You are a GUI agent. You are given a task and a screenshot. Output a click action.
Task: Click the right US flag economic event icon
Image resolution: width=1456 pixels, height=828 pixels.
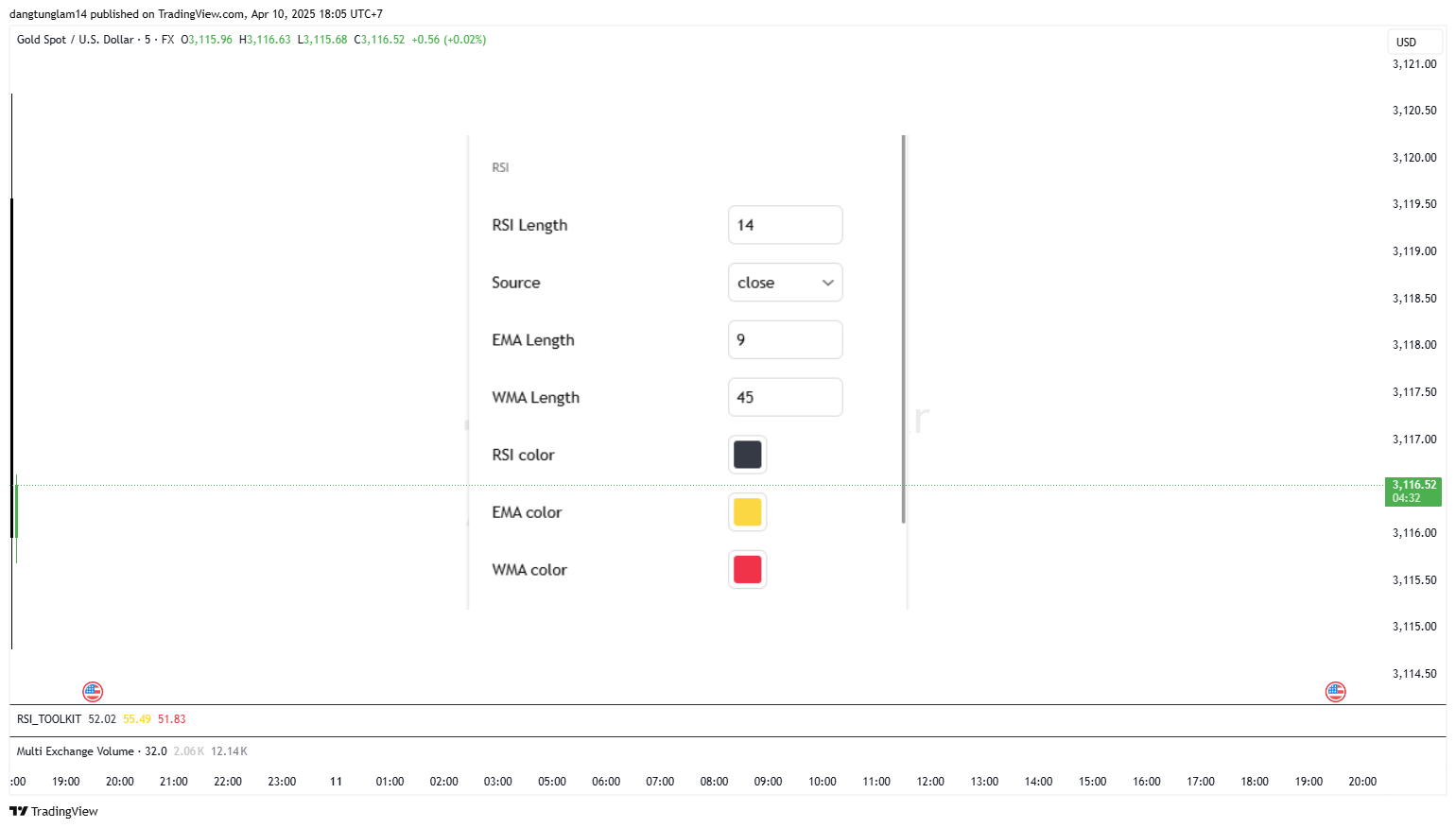1335,692
